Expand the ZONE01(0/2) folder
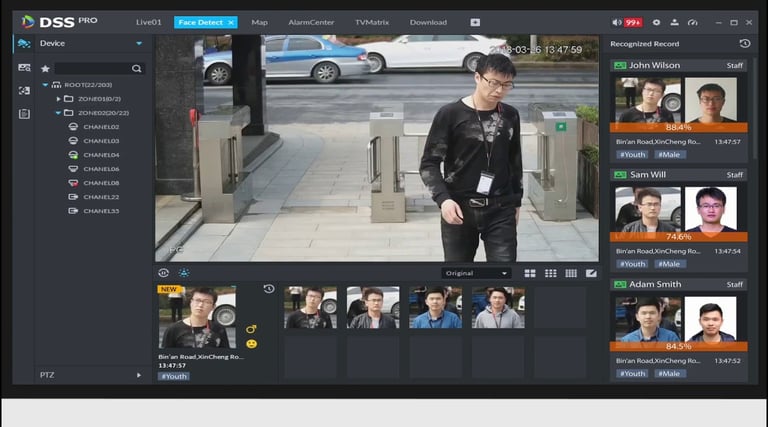Screen dimensions: 768x427 tap(58, 99)
